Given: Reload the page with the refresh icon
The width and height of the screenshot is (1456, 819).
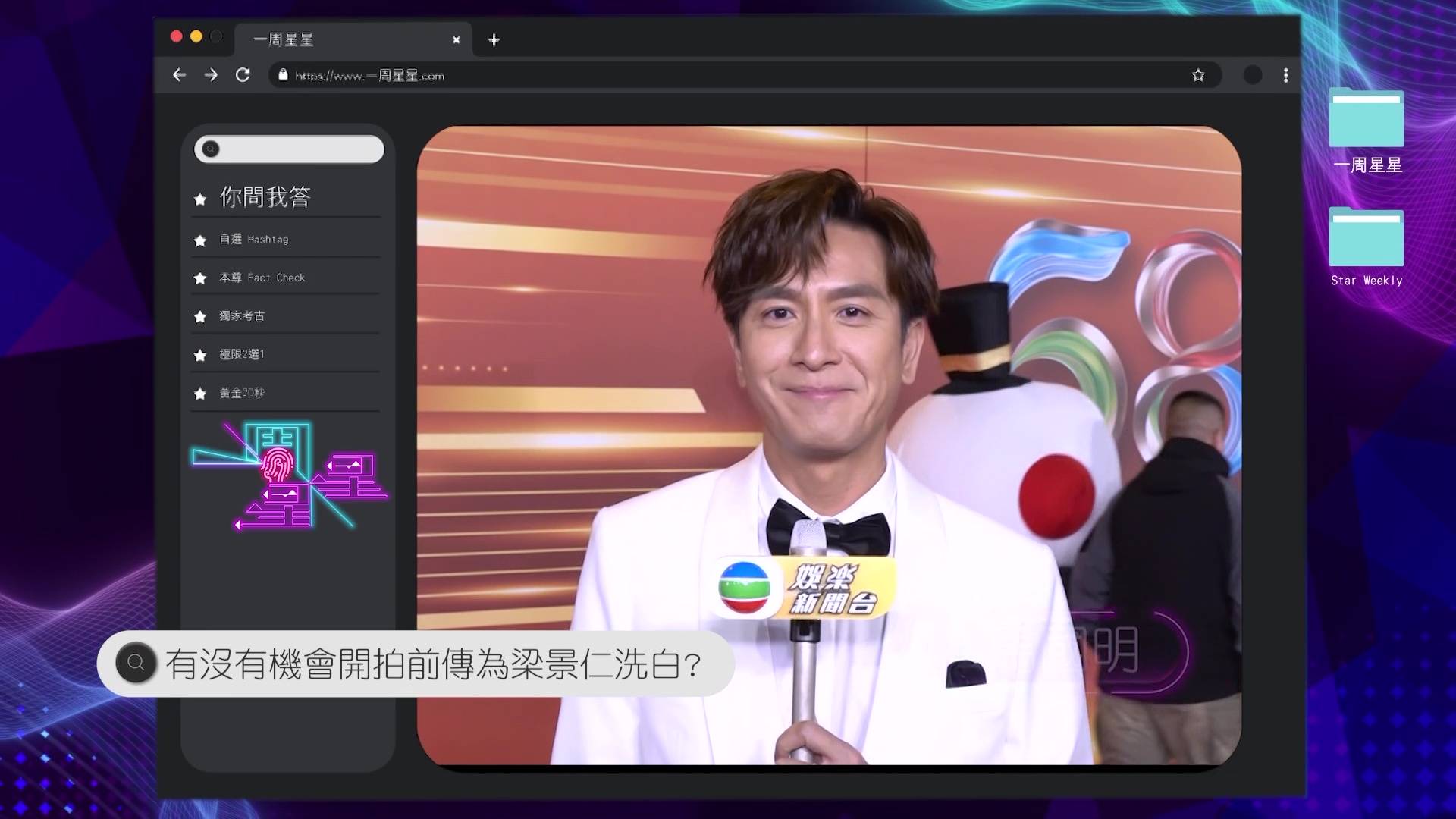Looking at the screenshot, I should 243,75.
